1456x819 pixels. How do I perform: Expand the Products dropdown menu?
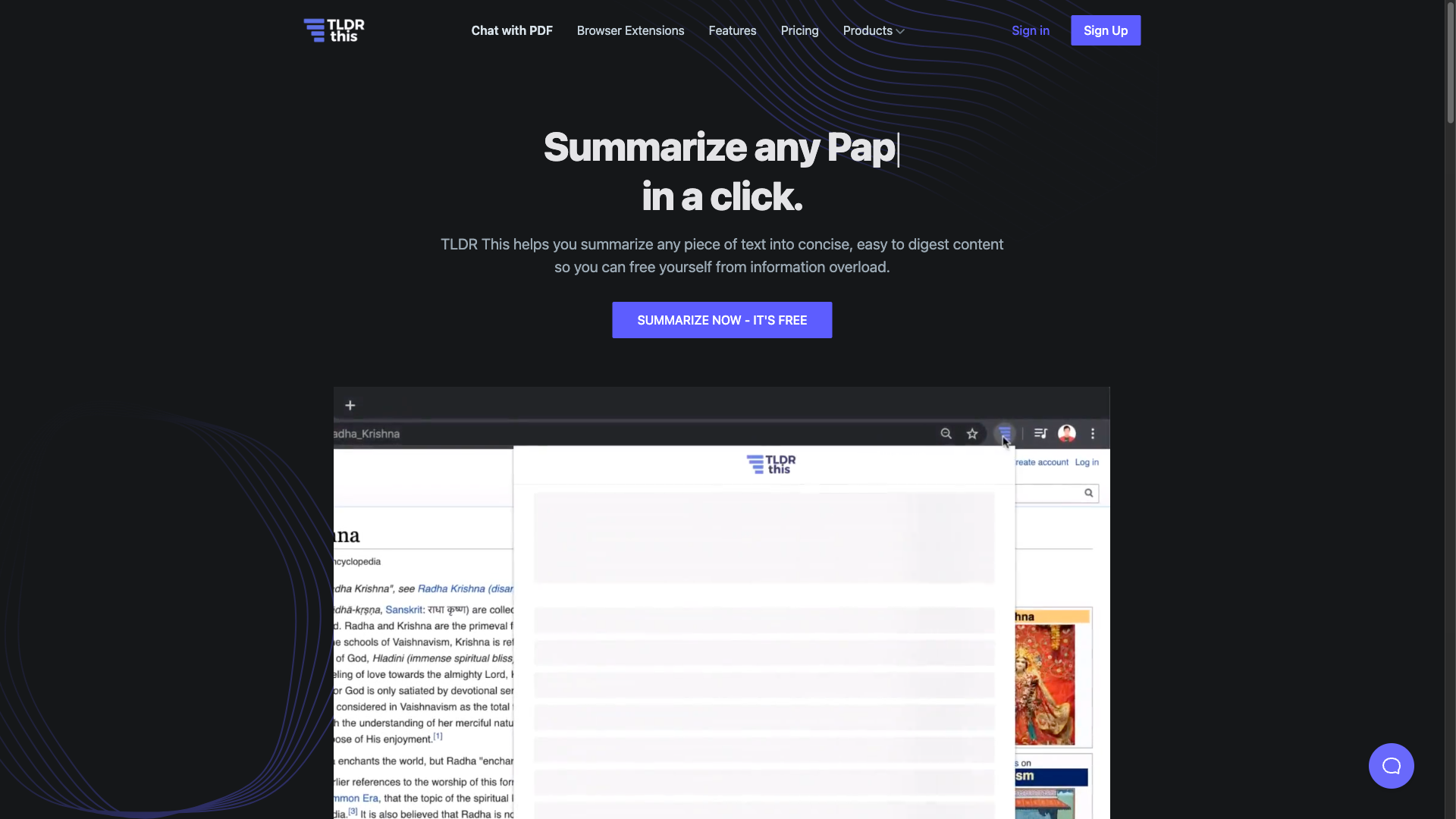(x=873, y=30)
